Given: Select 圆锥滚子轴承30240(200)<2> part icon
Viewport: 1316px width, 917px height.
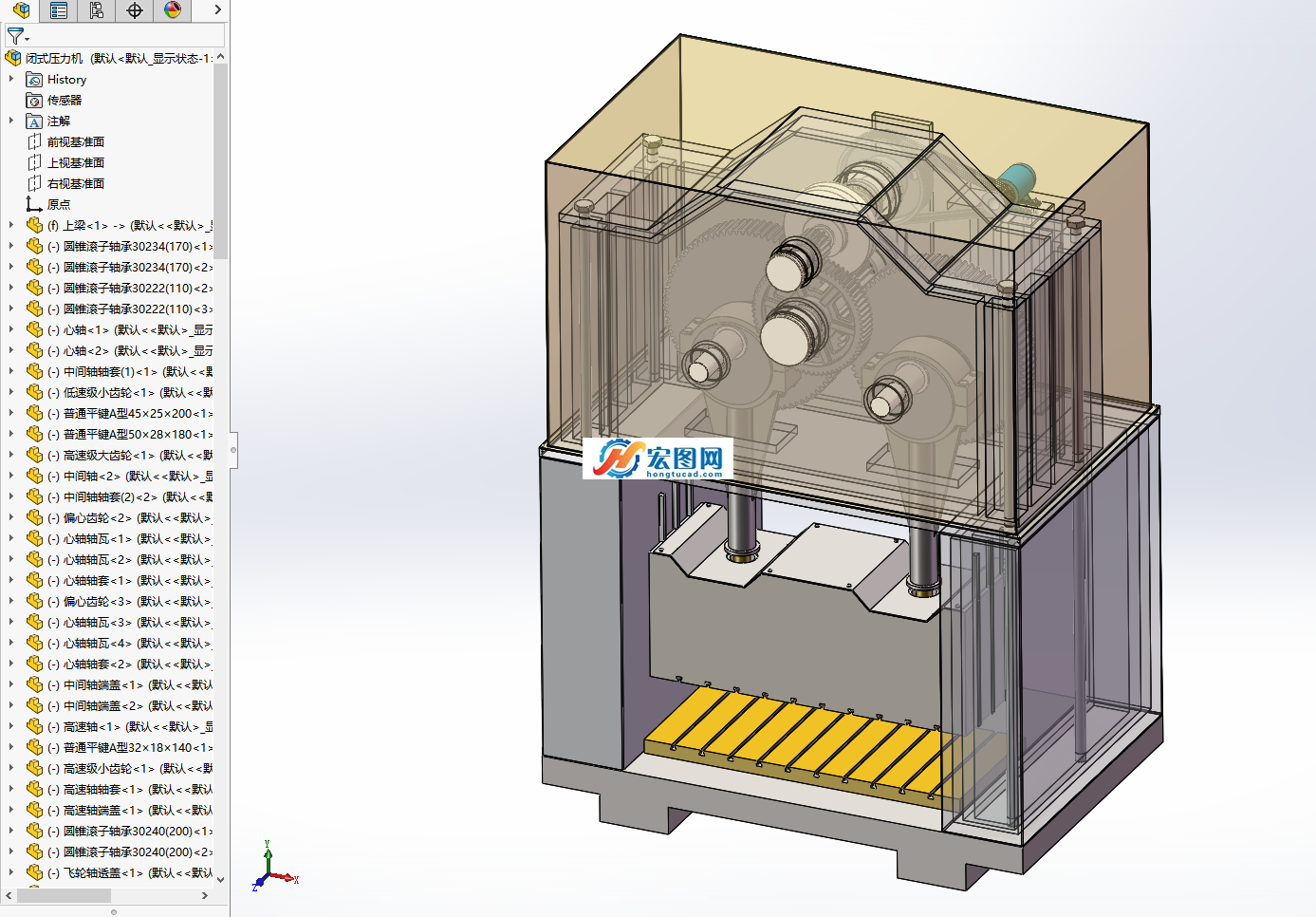Looking at the screenshot, I should (34, 852).
